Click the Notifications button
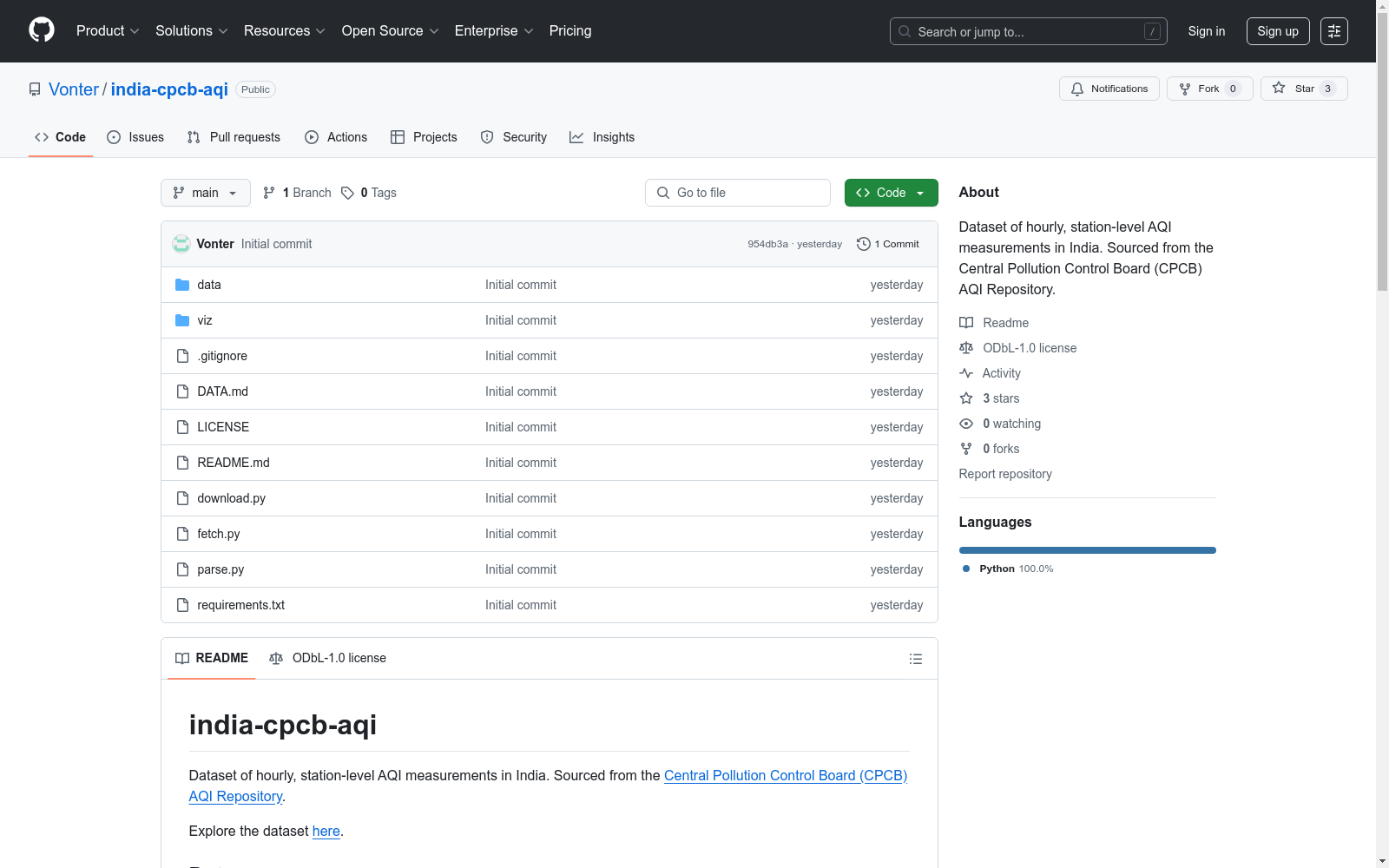The width and height of the screenshot is (1389, 868). [x=1109, y=89]
